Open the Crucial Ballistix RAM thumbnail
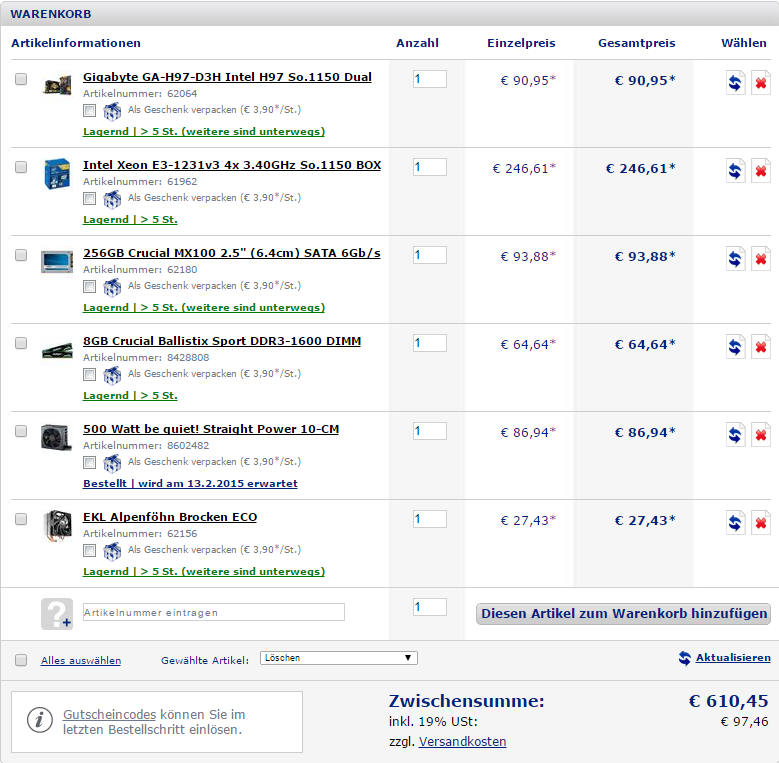Screen dimensions: 779x763 click(57, 350)
